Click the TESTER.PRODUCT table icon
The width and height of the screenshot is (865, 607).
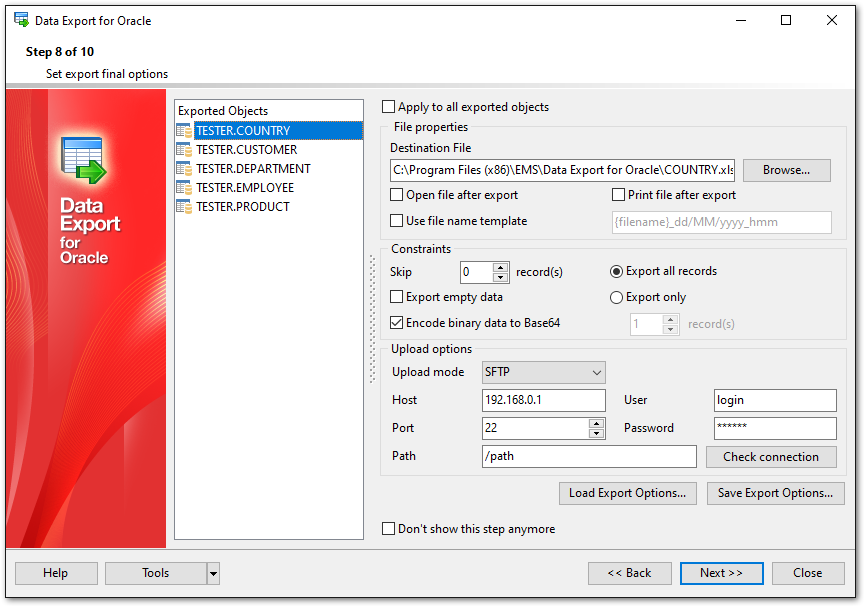[184, 207]
